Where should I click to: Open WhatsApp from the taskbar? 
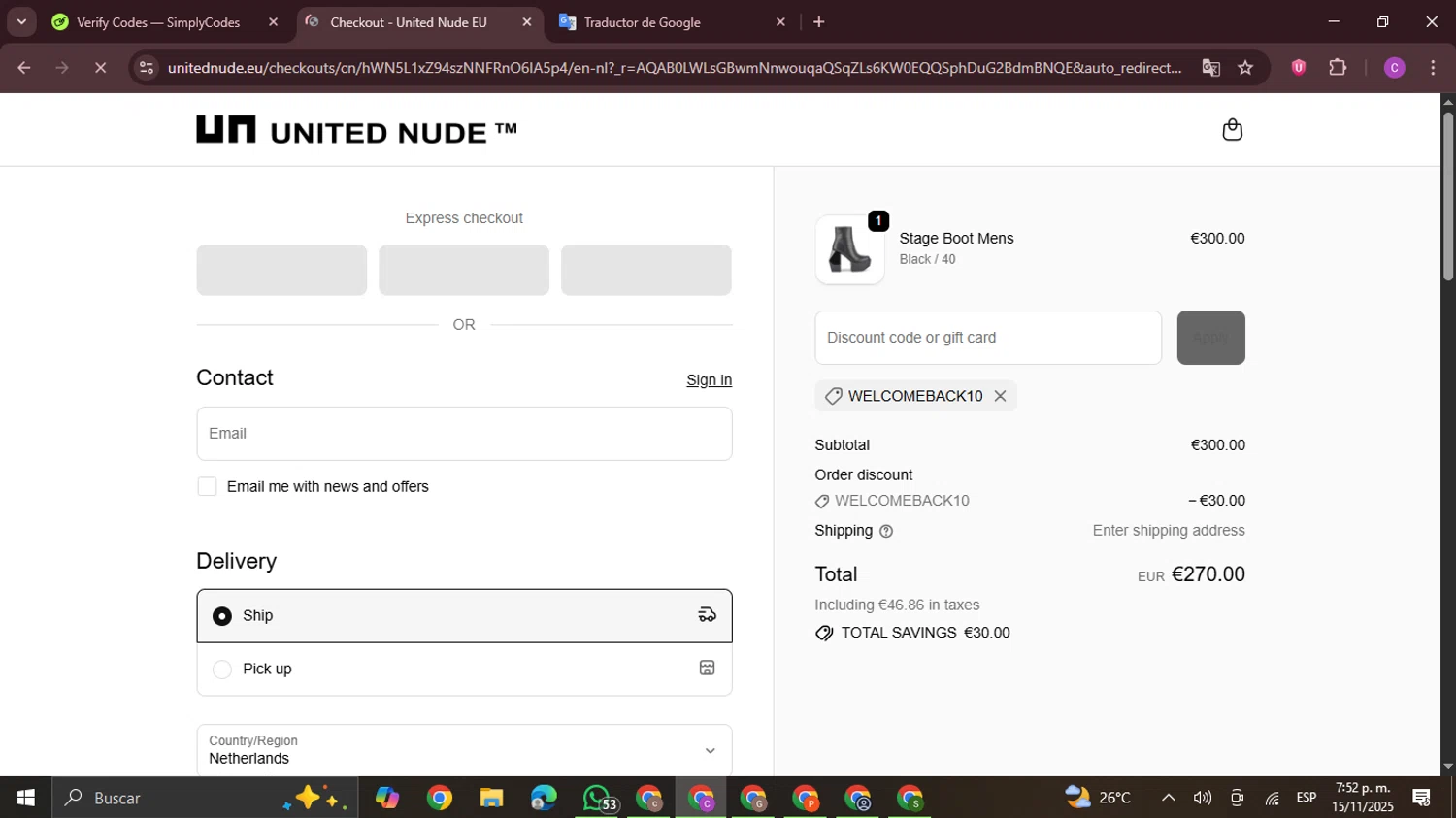598,798
